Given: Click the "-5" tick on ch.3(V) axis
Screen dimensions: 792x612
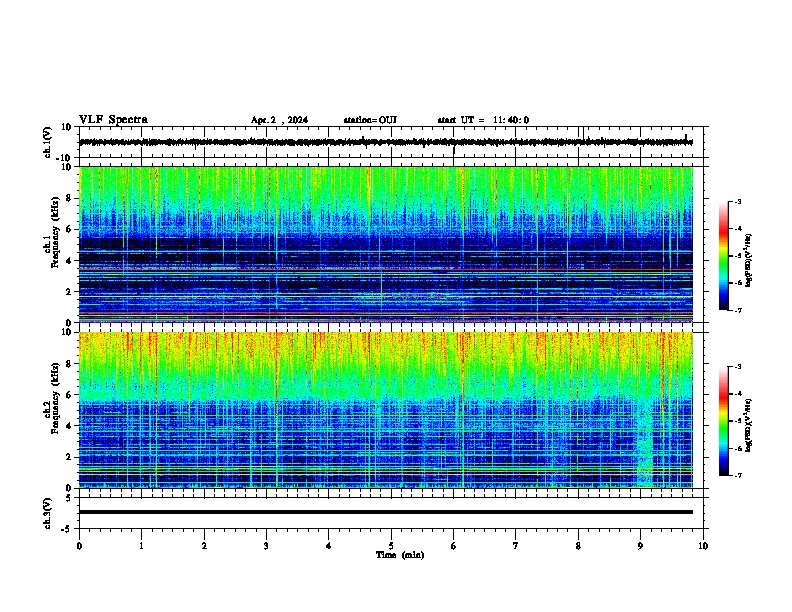Looking at the screenshot, I should point(67,529).
